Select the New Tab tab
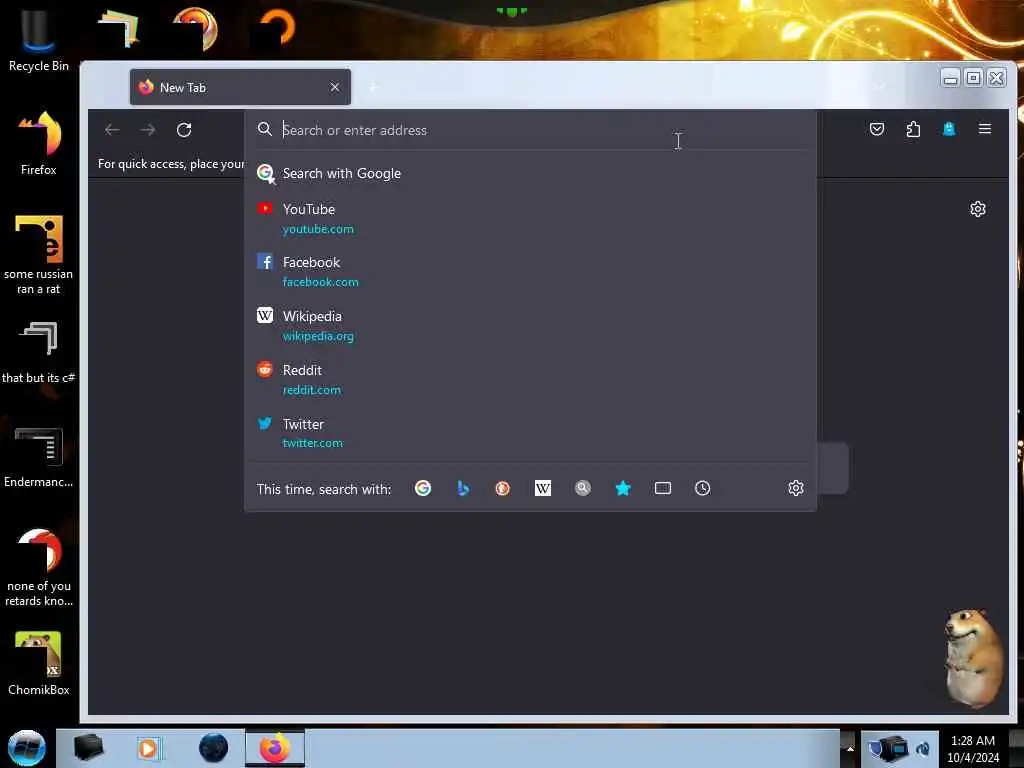Viewport: 1024px width, 768px height. (x=240, y=87)
